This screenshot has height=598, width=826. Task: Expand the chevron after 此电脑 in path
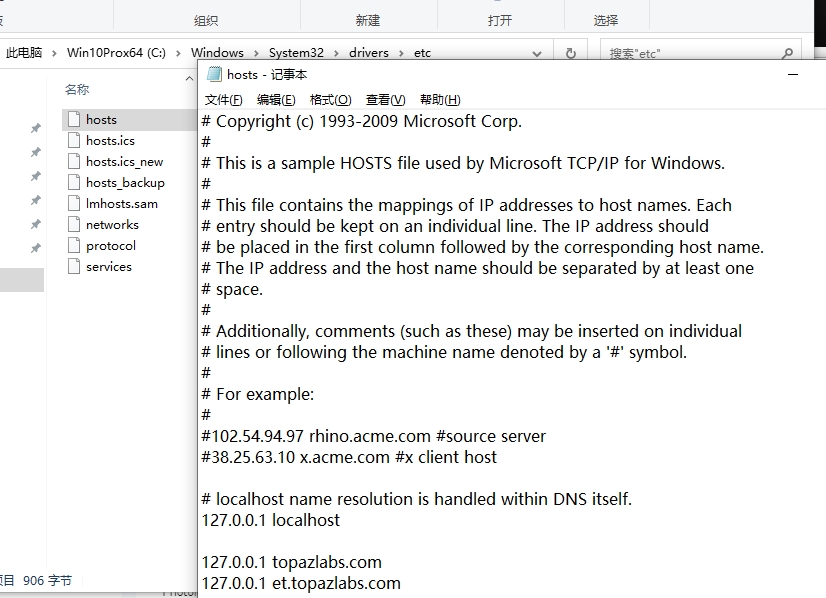coord(54,53)
